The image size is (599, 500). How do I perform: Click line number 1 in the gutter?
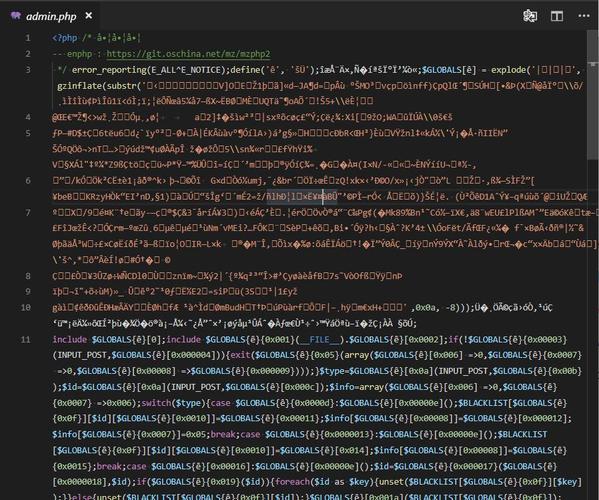pos(28,38)
